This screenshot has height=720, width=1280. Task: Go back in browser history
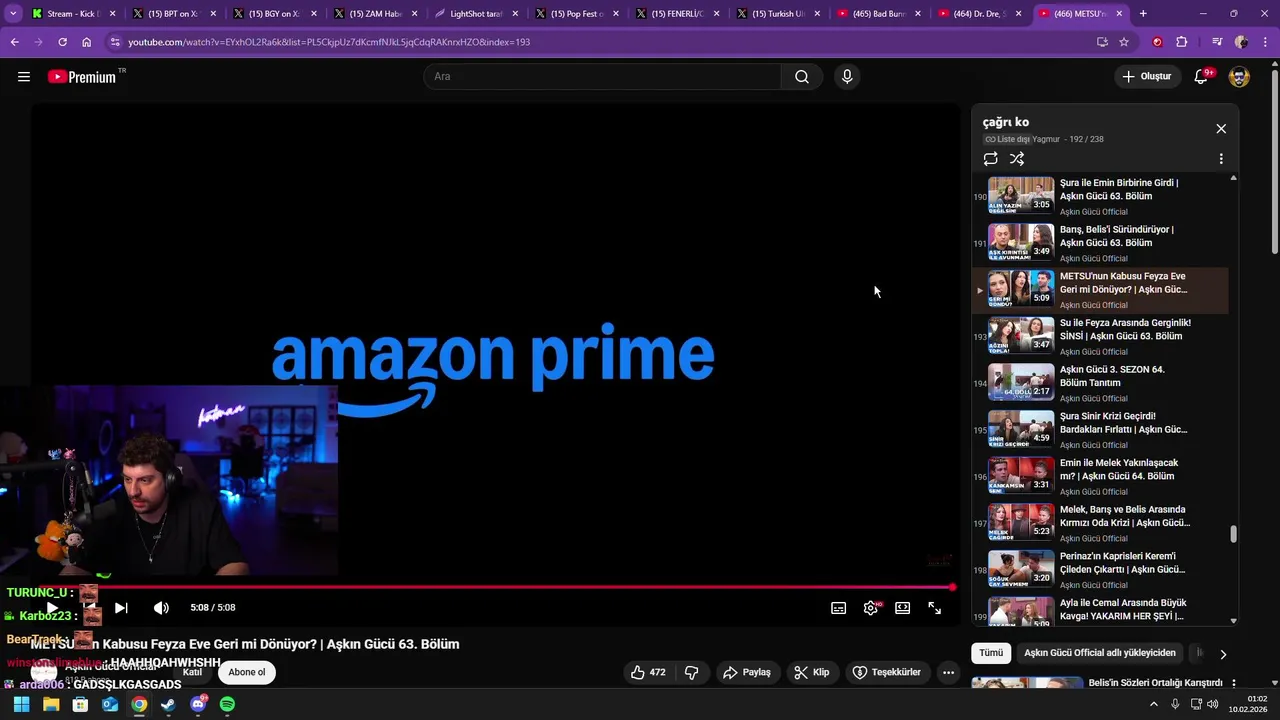[14, 42]
